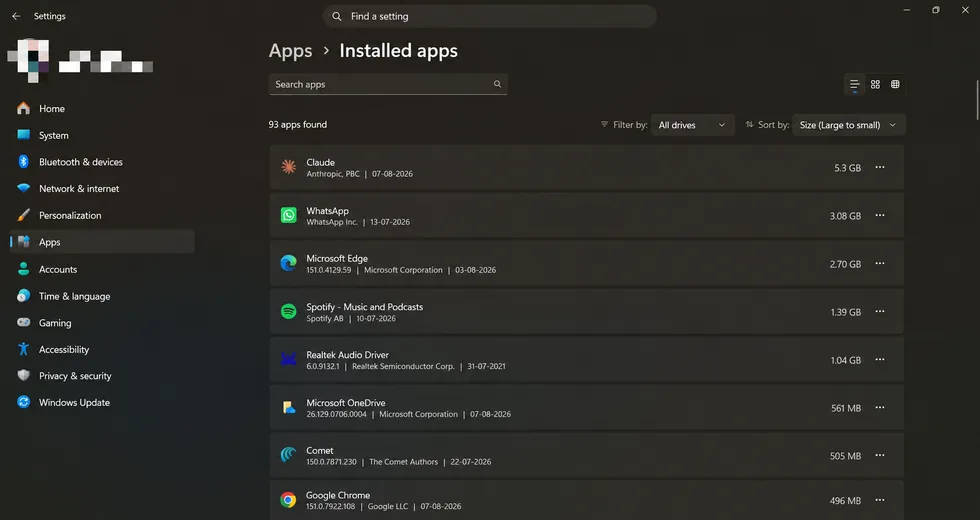Viewport: 980px width, 520px height.
Task: Open Network & internet settings
Action: pyautogui.click(x=102, y=189)
